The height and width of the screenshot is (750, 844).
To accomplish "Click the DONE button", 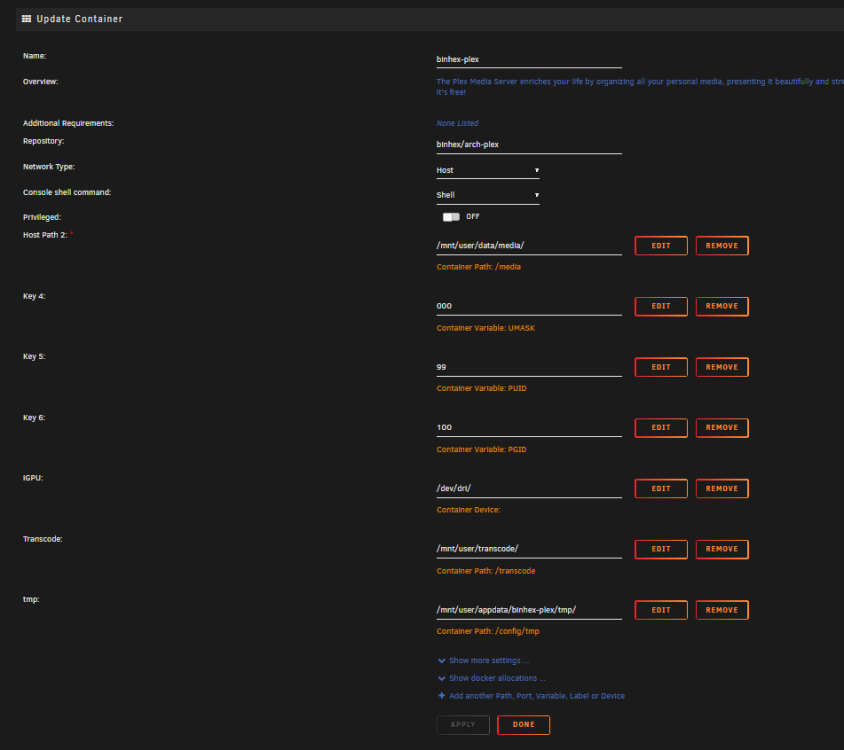I will pyautogui.click(x=523, y=725).
